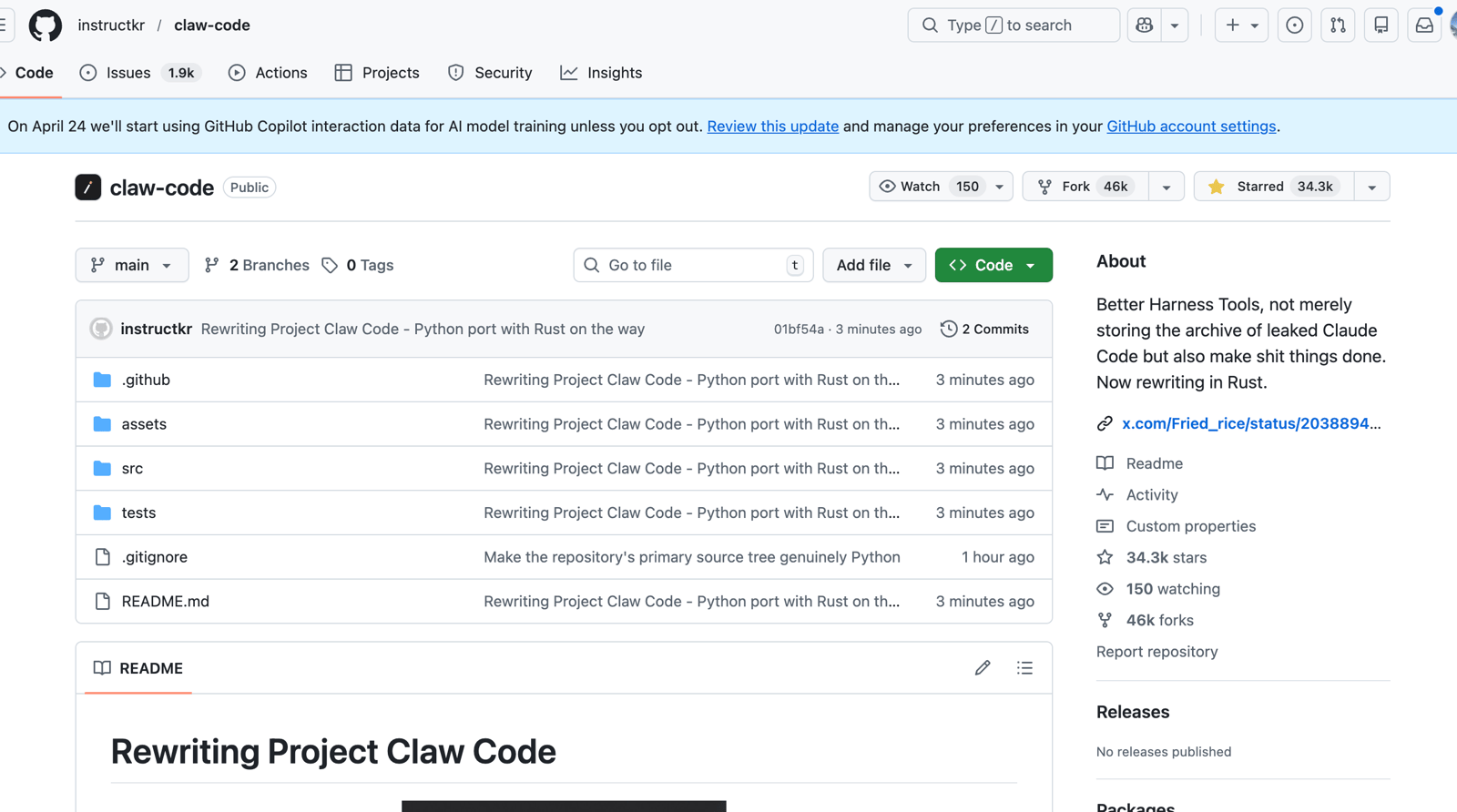Screen dimensions: 1457x812
Task: Click the GitHub logo home icon
Action: [45, 25]
